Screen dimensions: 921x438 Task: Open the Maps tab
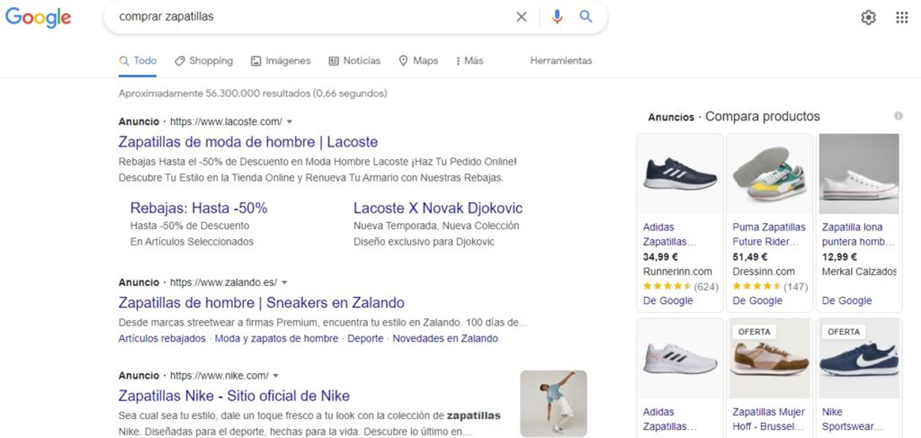418,60
